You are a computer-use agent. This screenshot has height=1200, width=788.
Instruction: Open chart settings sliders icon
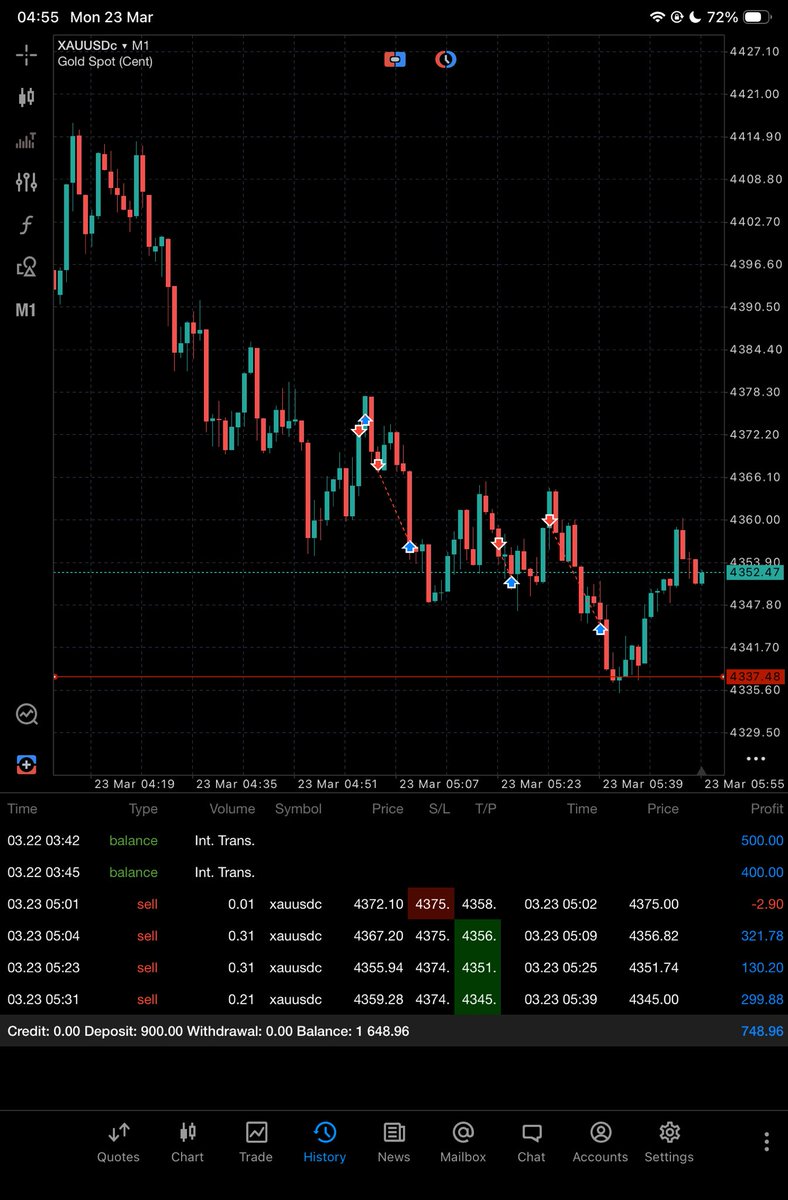click(26, 182)
